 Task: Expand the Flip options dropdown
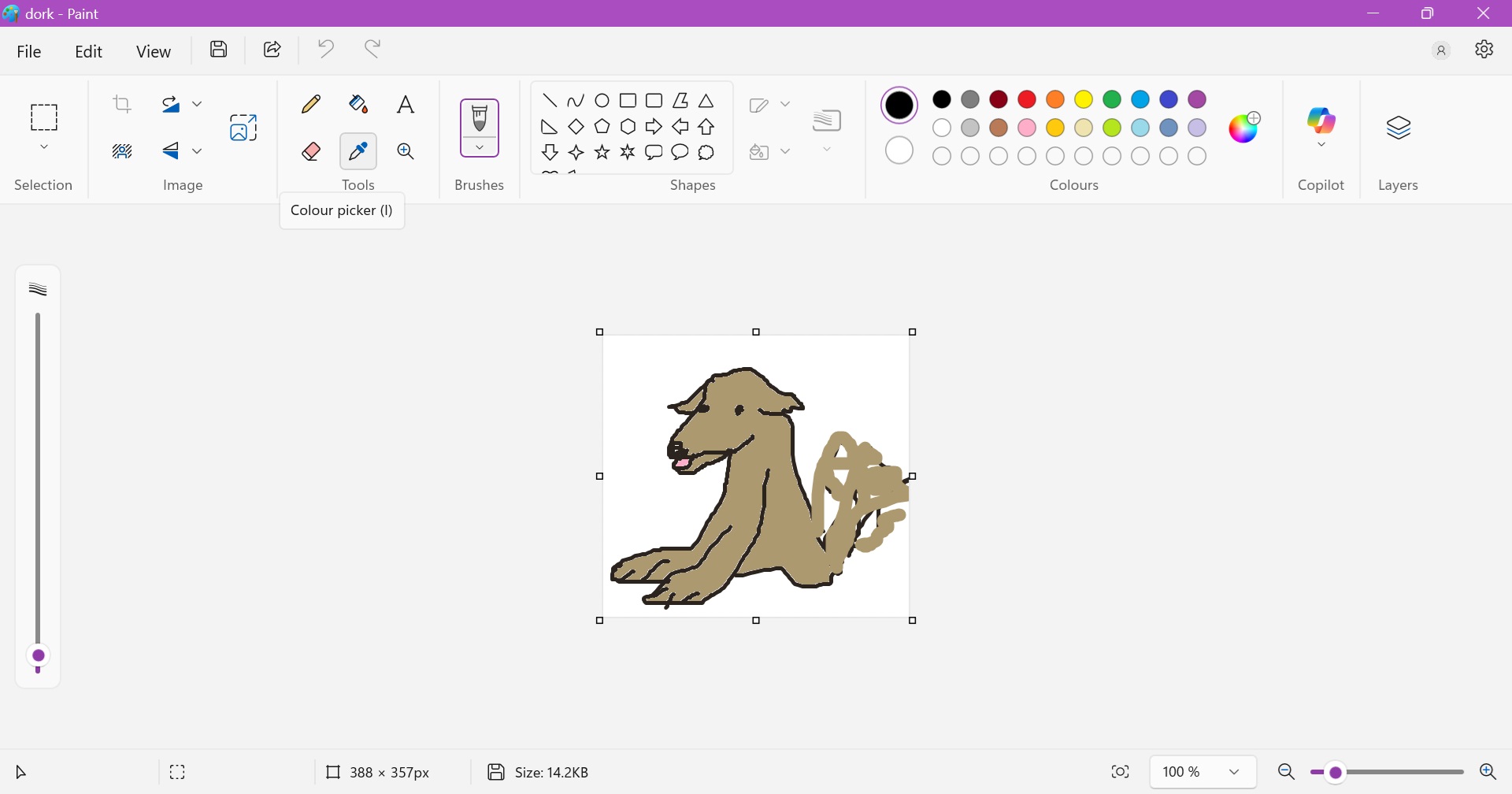coord(198,151)
